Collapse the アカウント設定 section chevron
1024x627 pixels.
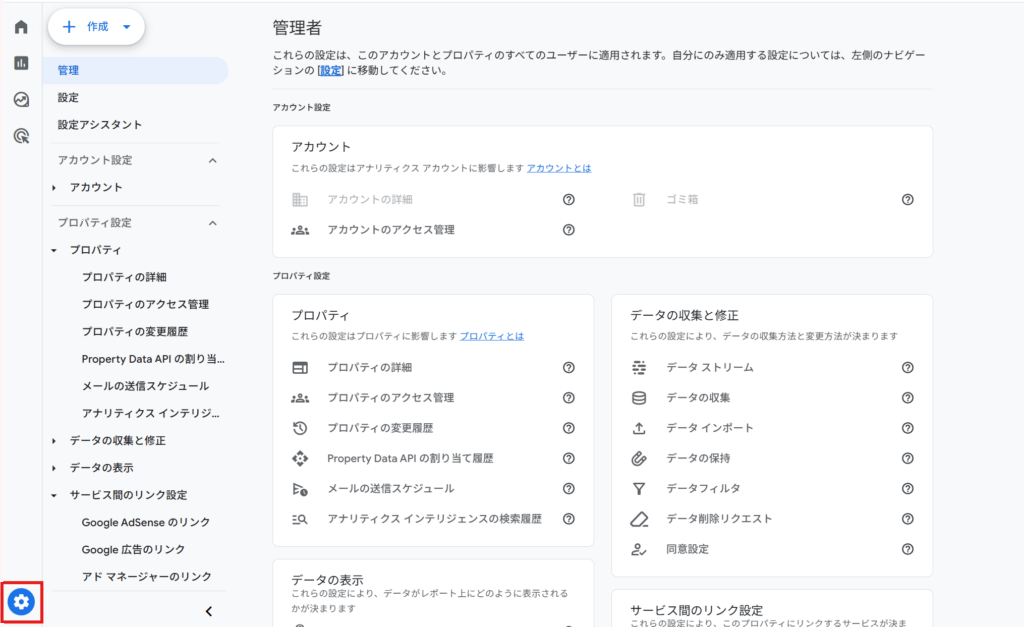click(212, 160)
